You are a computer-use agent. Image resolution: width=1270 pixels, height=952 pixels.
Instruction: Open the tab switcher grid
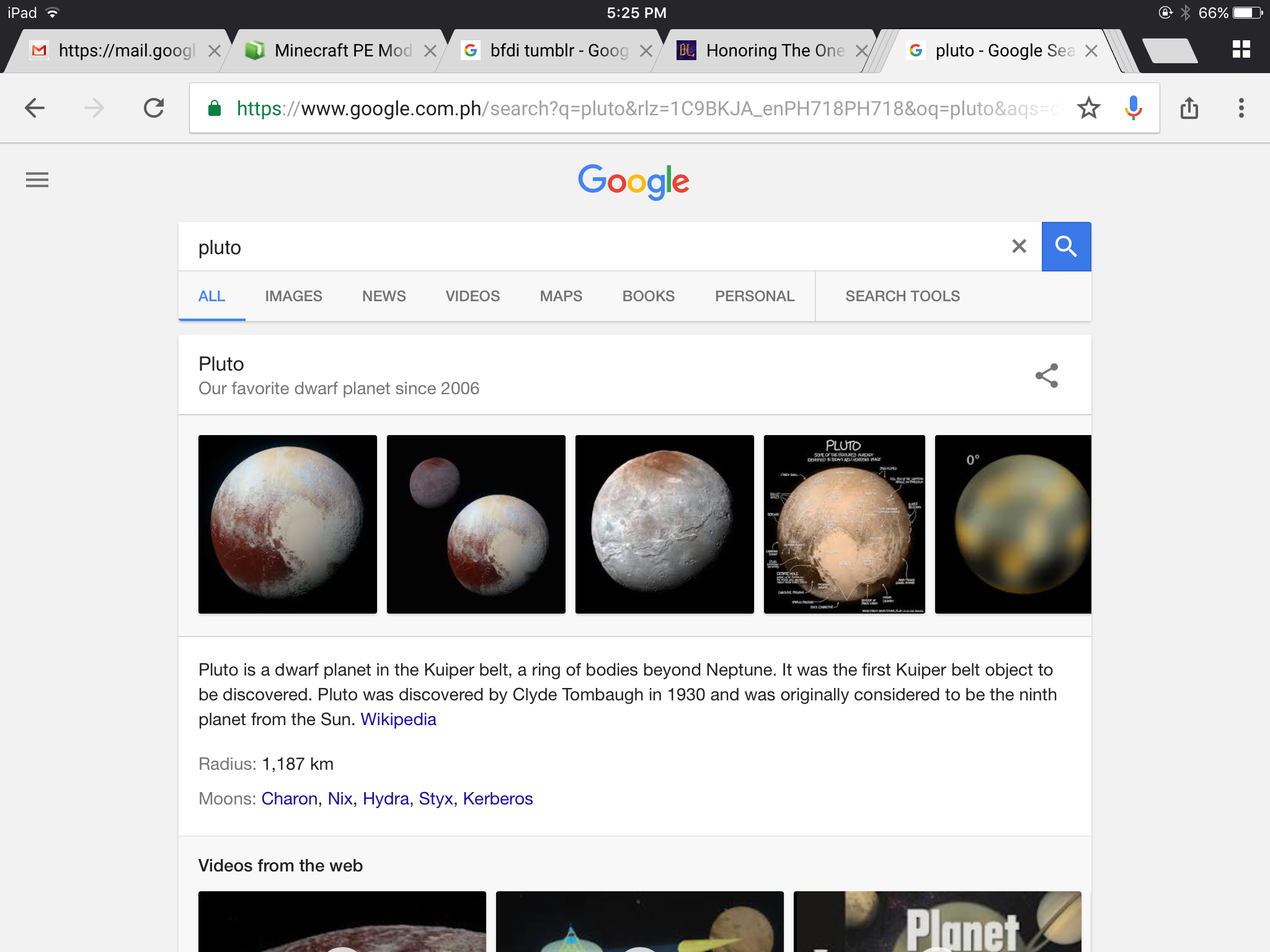(1241, 49)
